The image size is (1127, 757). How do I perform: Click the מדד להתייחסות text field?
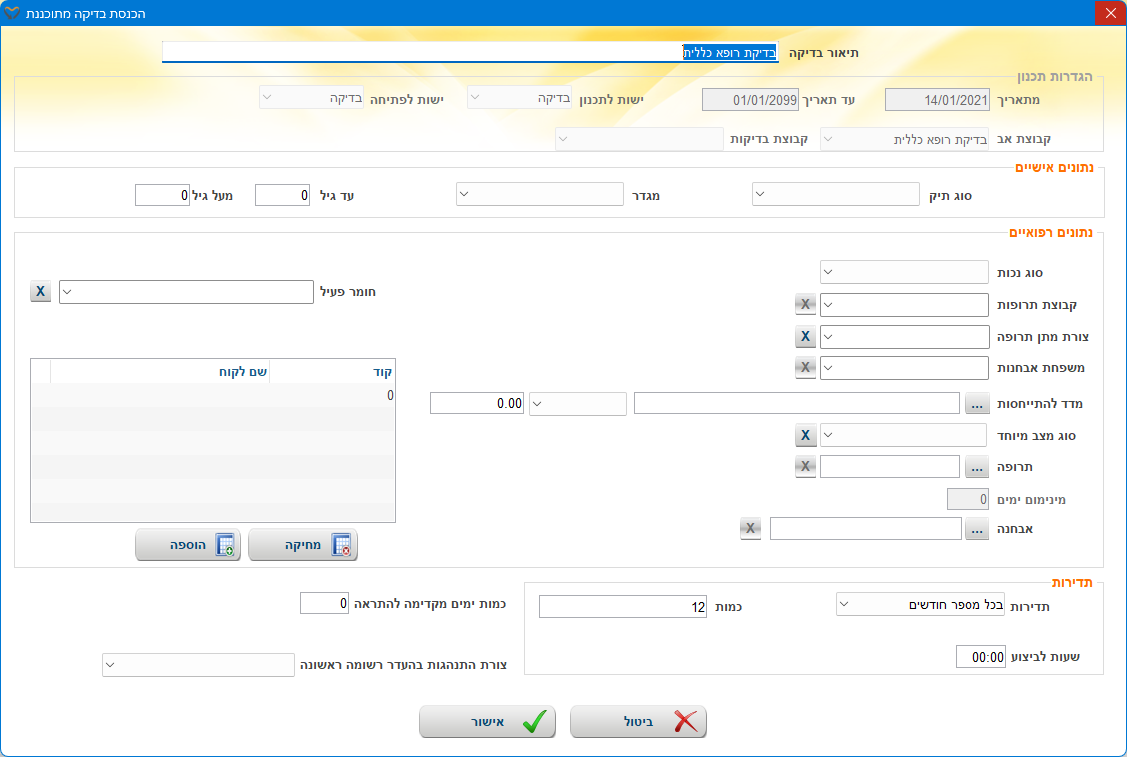pos(796,403)
